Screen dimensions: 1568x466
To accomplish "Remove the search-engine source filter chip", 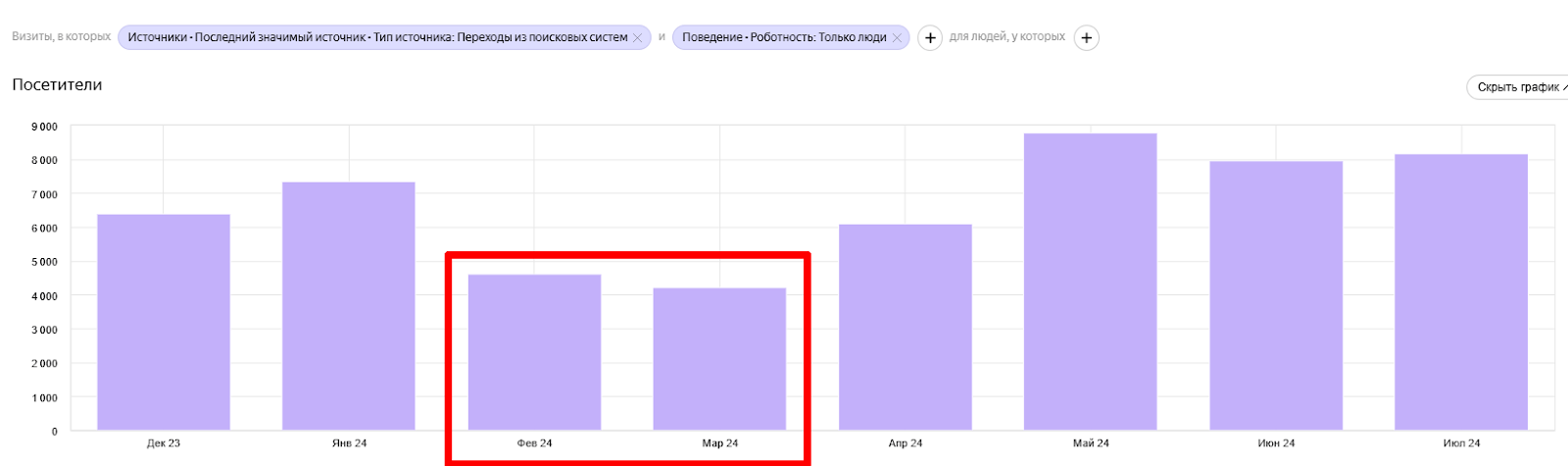I will click(x=638, y=37).
